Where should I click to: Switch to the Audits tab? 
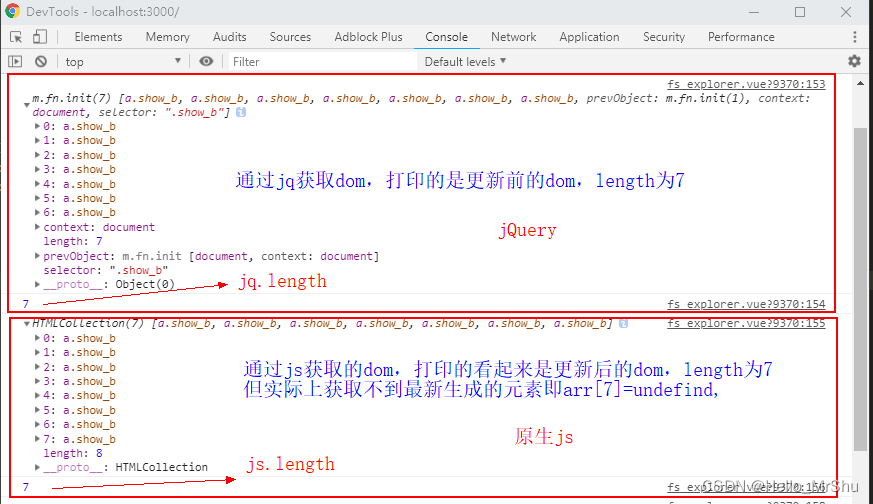229,37
